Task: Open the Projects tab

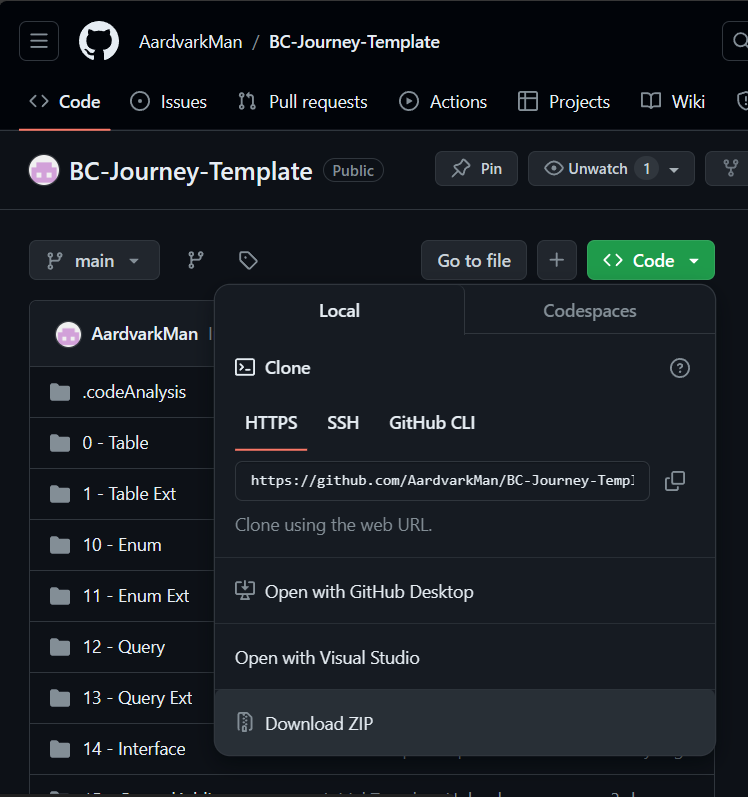Action: (x=564, y=102)
